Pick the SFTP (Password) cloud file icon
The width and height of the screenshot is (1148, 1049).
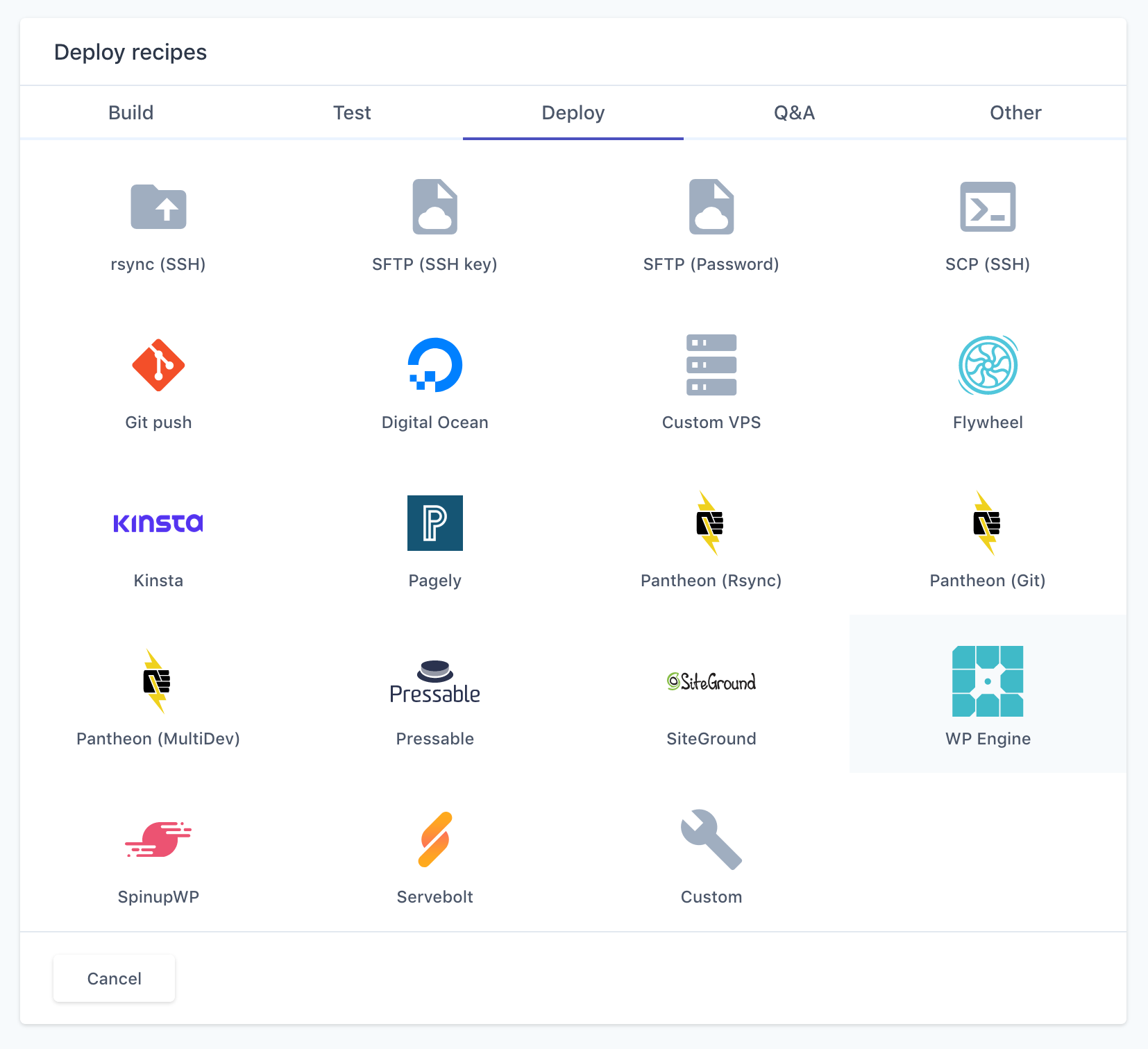[x=711, y=207]
